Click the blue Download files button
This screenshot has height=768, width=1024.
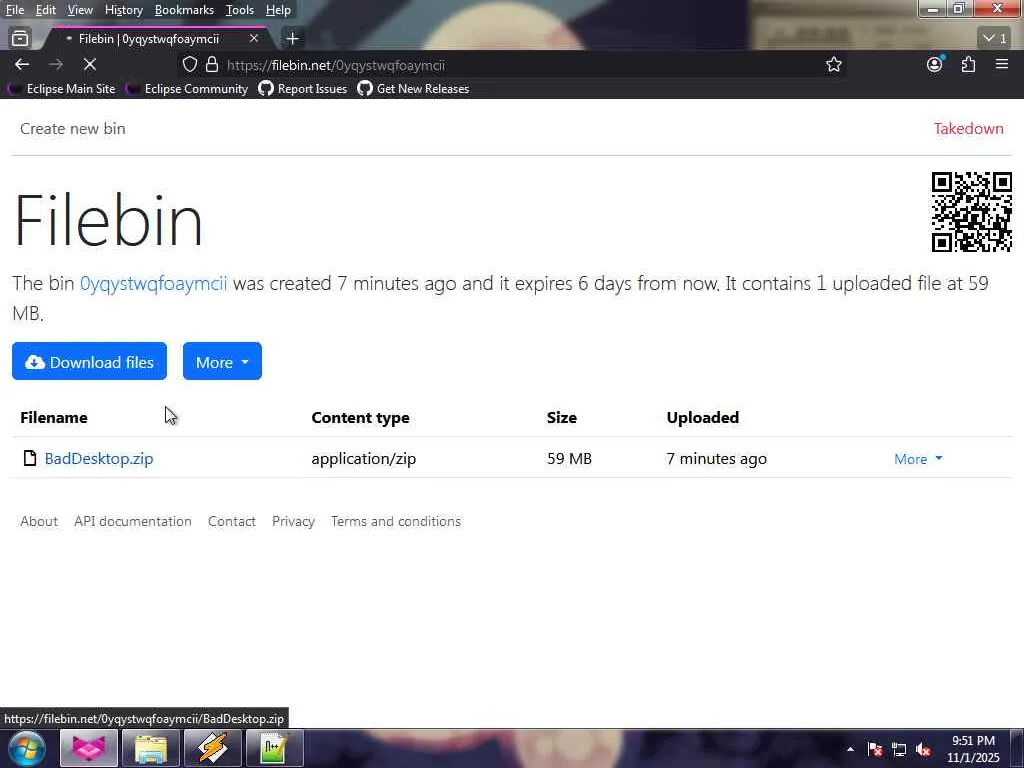coord(89,361)
